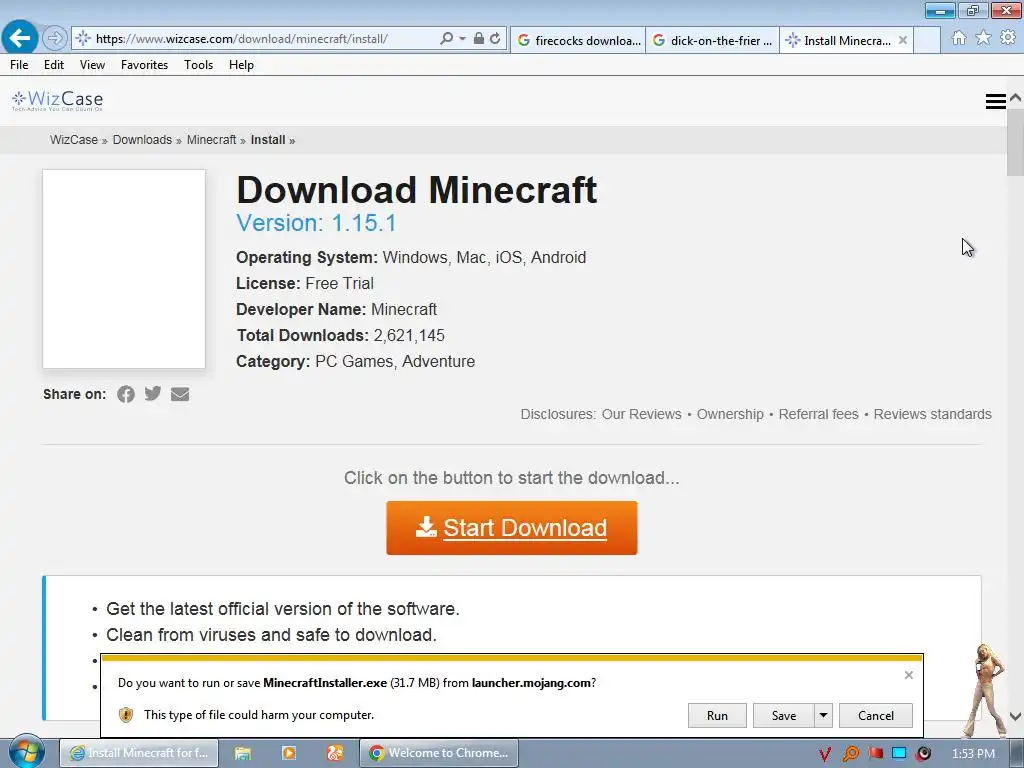The height and width of the screenshot is (768, 1024).
Task: Click the Home icon in the browser toolbar
Action: 959,38
